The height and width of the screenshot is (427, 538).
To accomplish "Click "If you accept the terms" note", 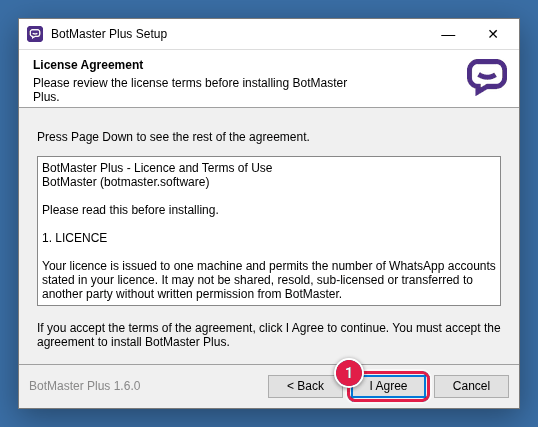I will (269, 335).
